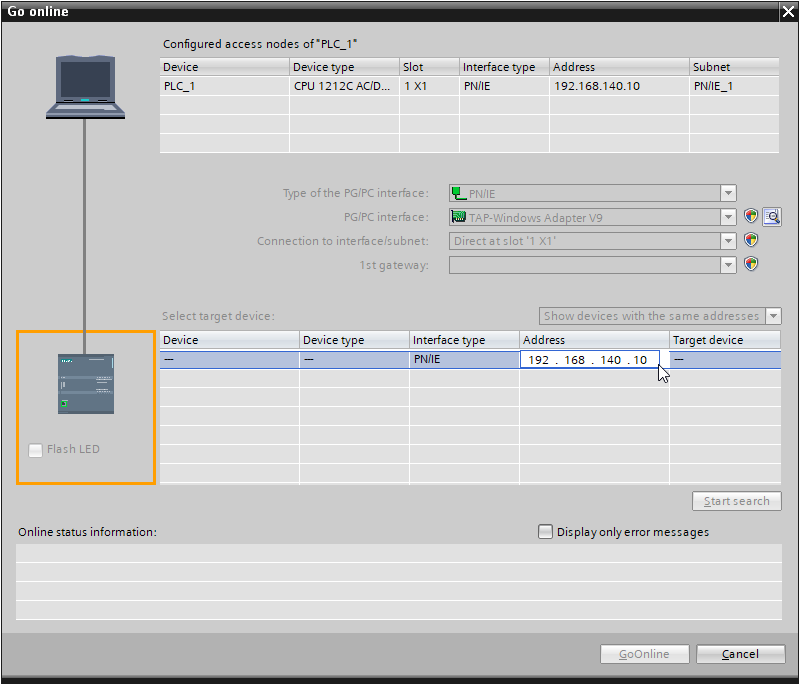
Task: Click the interface search magnifier icon
Action: 772,217
